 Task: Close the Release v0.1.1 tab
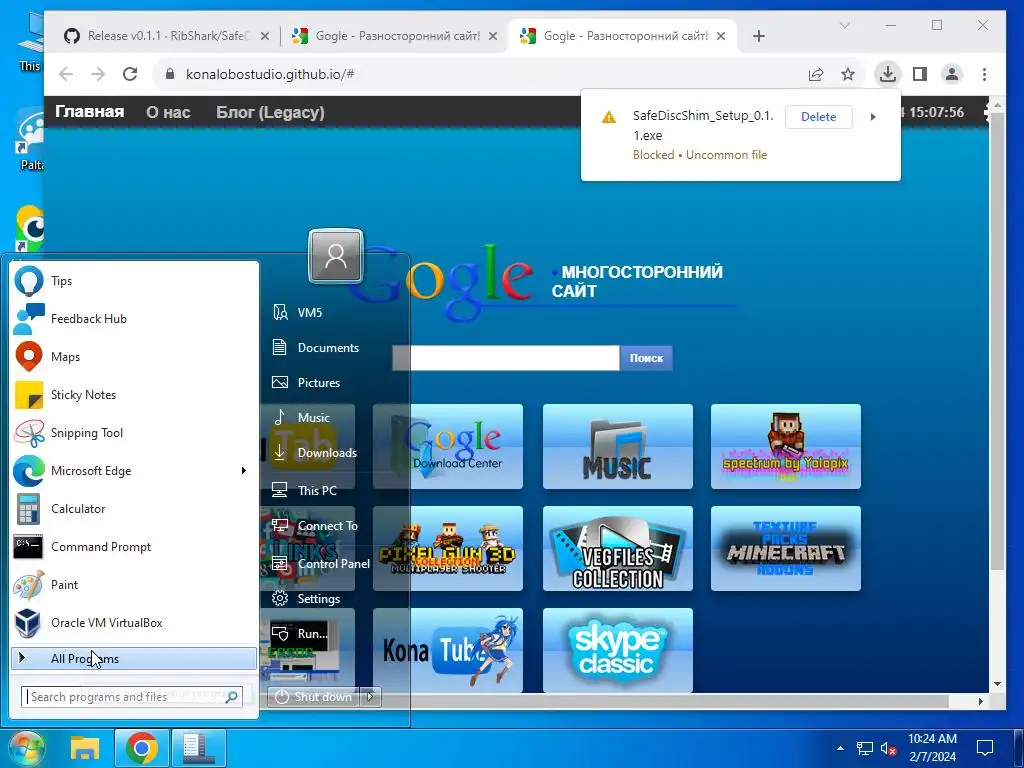click(264, 37)
